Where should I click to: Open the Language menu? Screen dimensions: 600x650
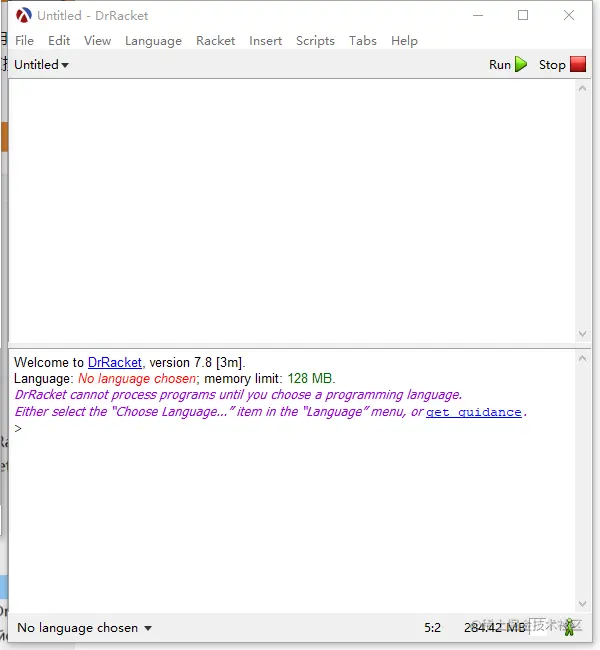click(153, 41)
